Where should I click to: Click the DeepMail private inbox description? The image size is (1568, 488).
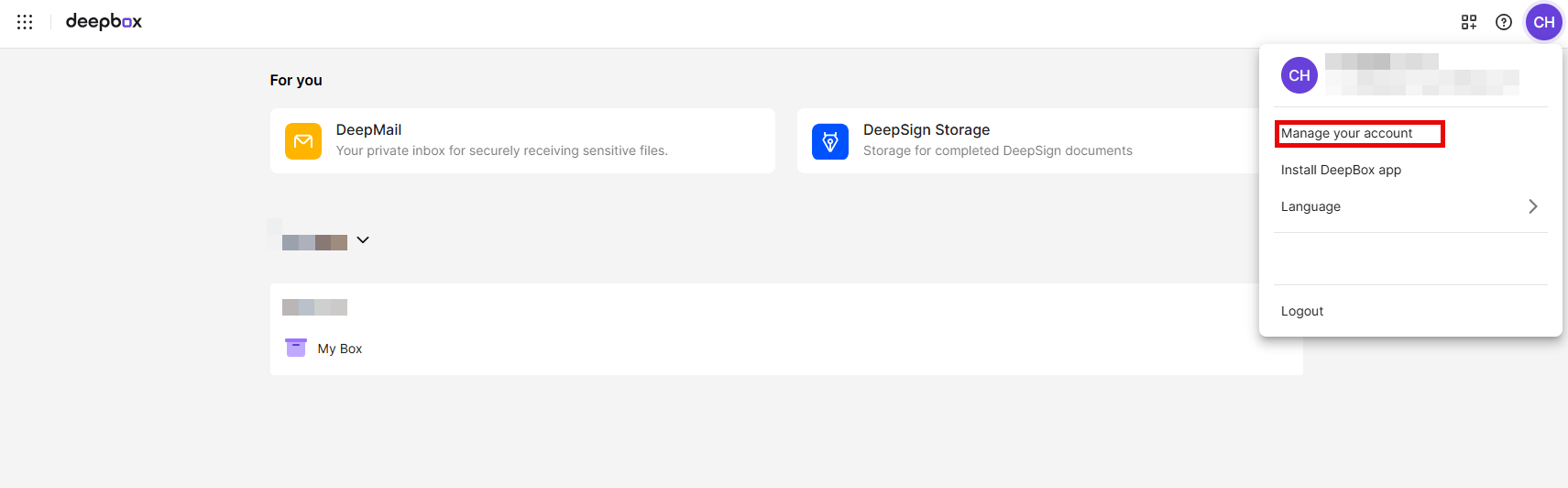click(x=501, y=151)
